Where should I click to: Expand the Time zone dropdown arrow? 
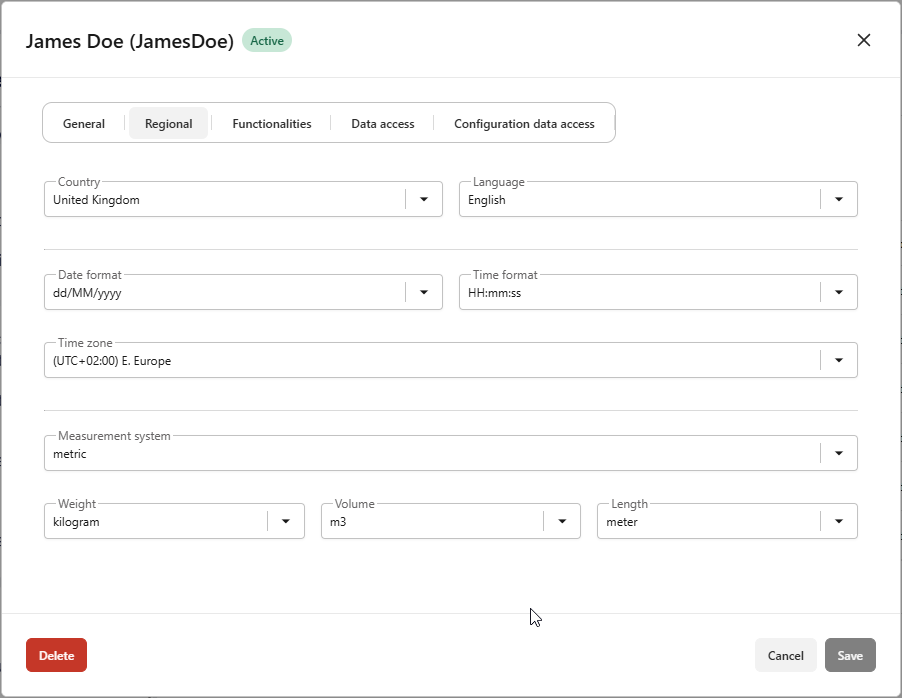pos(839,361)
